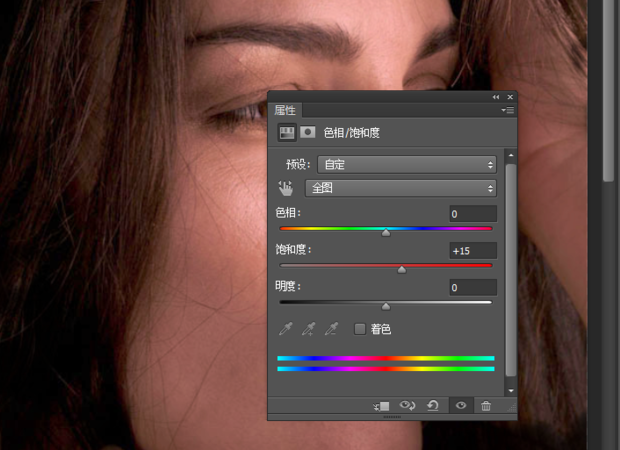Image resolution: width=620 pixels, height=450 pixels.
Task: Click the 明度 lightness value field
Action: [473, 287]
